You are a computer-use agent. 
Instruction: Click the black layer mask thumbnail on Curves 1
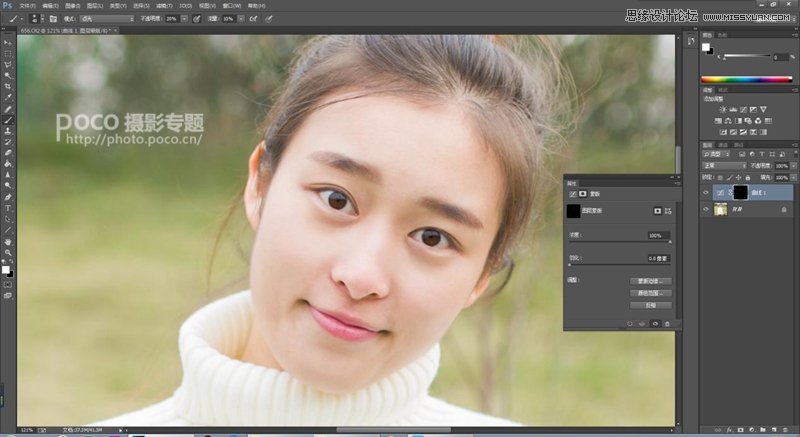(x=741, y=192)
